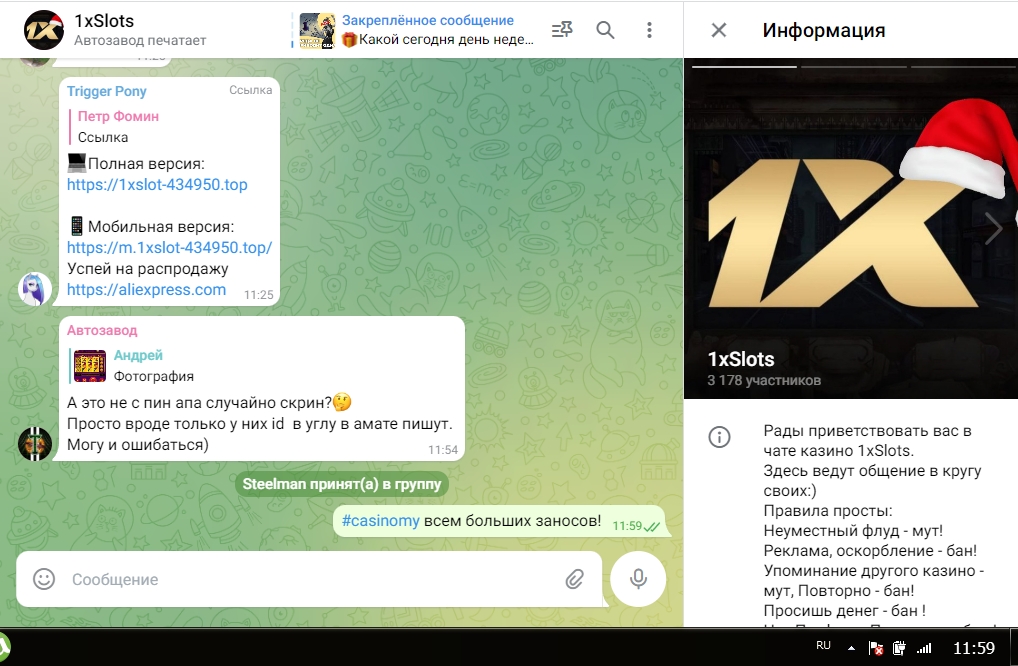Click the info circle icon beside description
The width and height of the screenshot is (1018, 666).
[x=719, y=437]
